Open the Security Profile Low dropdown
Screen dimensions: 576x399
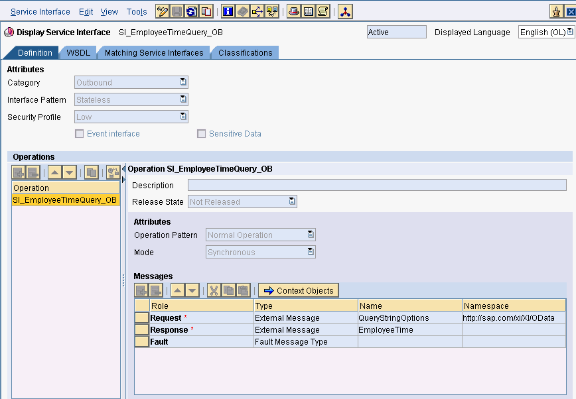point(183,116)
